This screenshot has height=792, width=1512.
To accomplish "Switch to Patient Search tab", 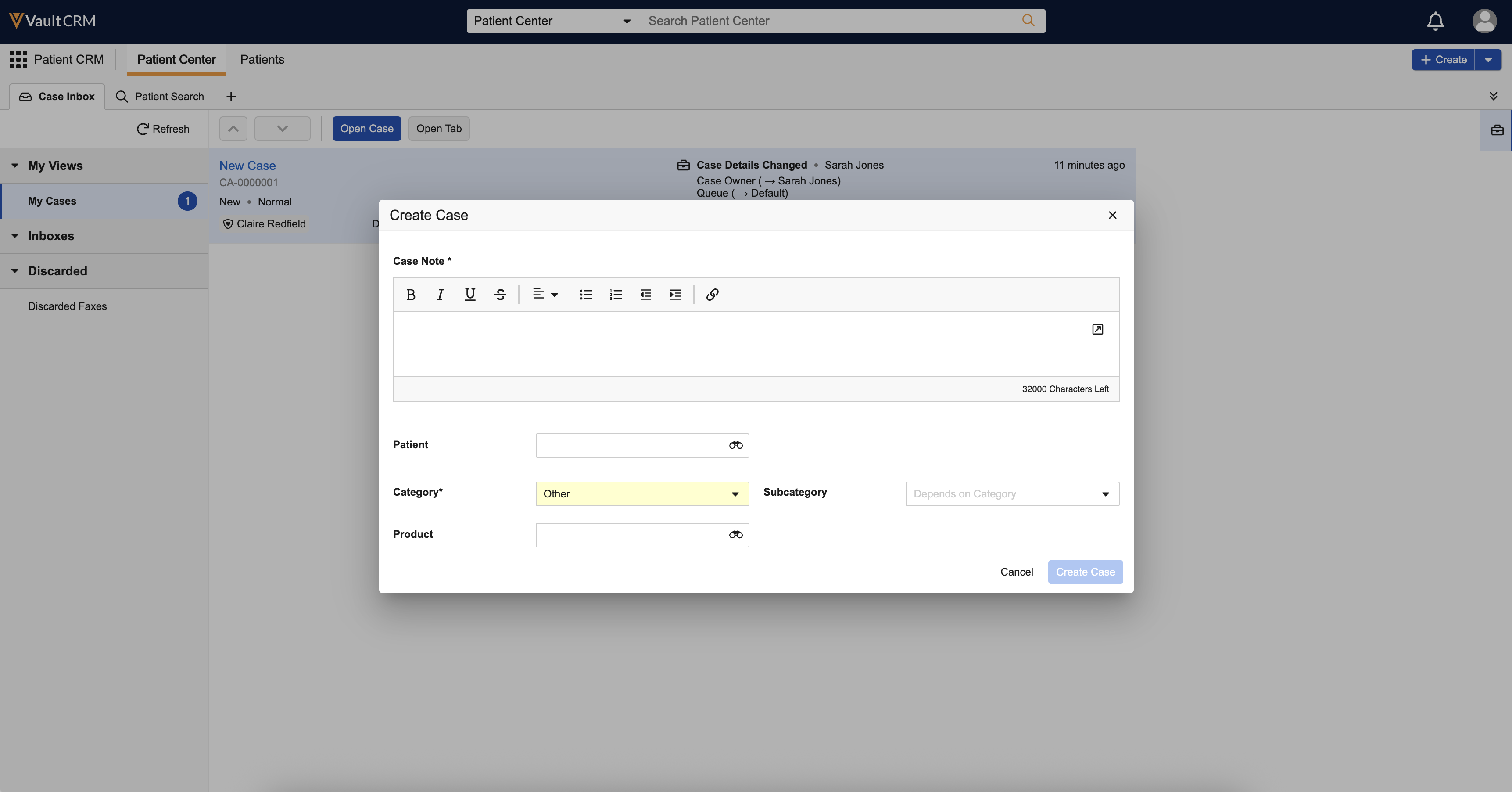I will 160,96.
